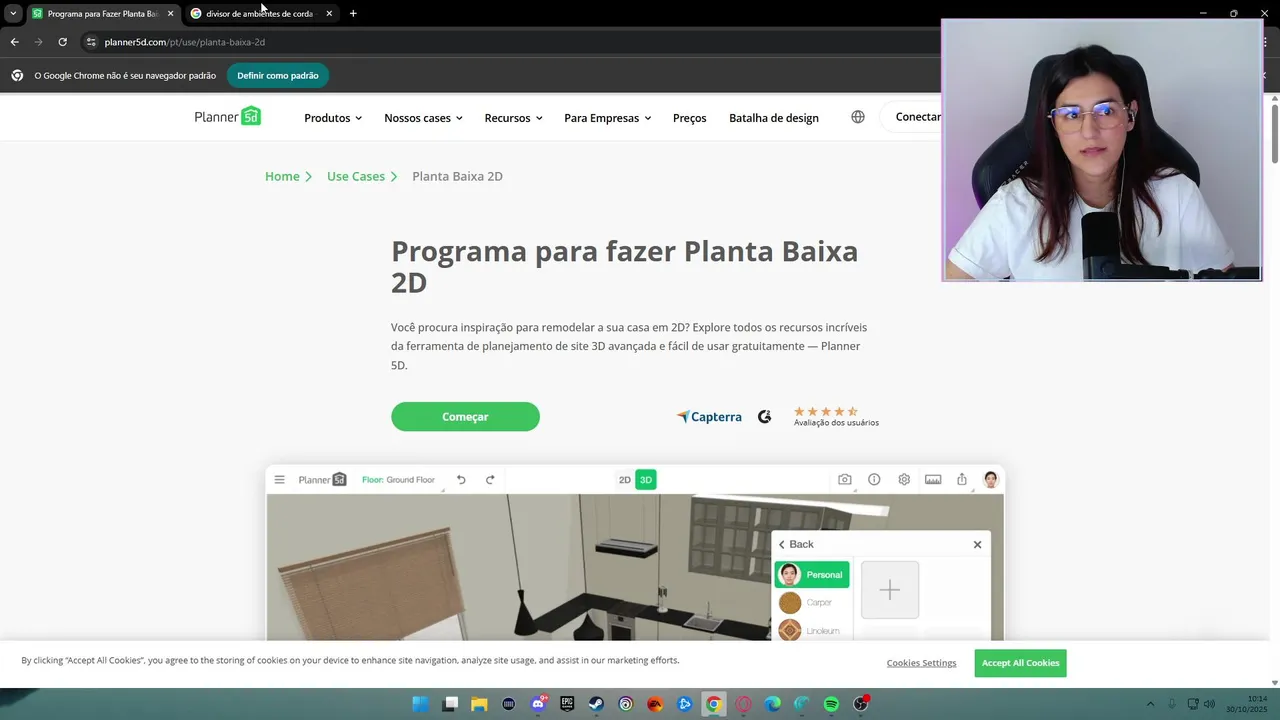Open the Preços menu item

tap(690, 118)
